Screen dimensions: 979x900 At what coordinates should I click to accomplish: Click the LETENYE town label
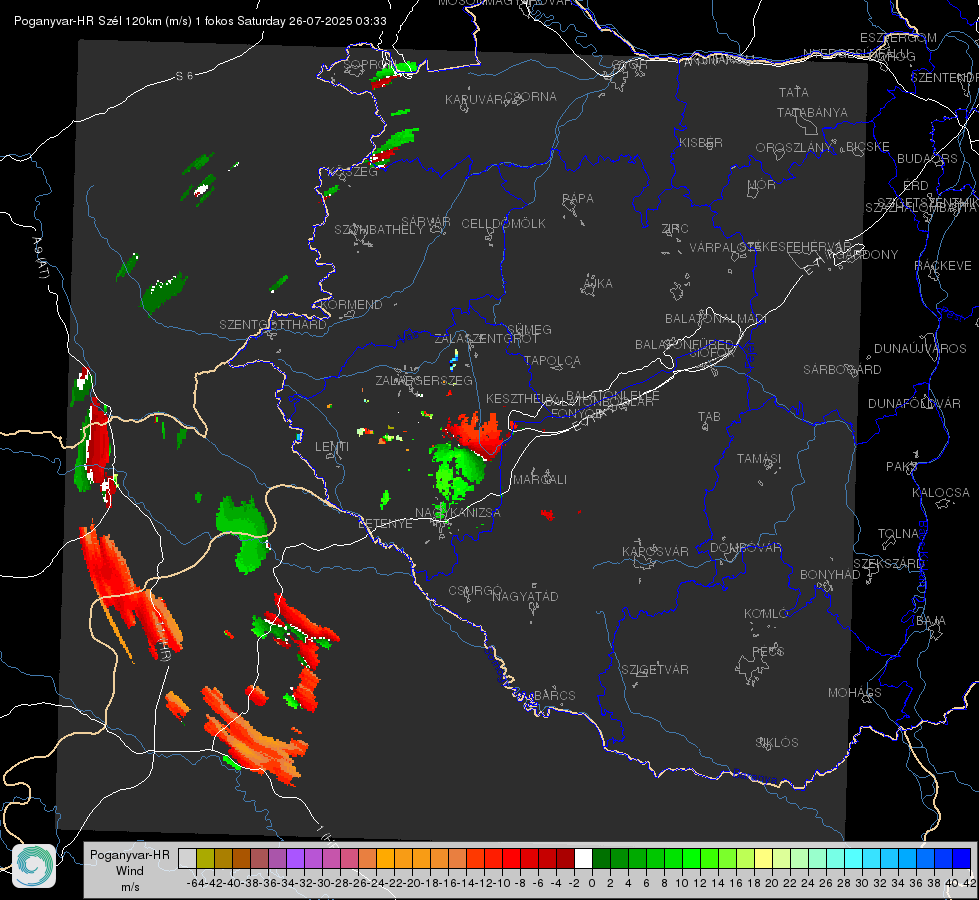pos(385,523)
